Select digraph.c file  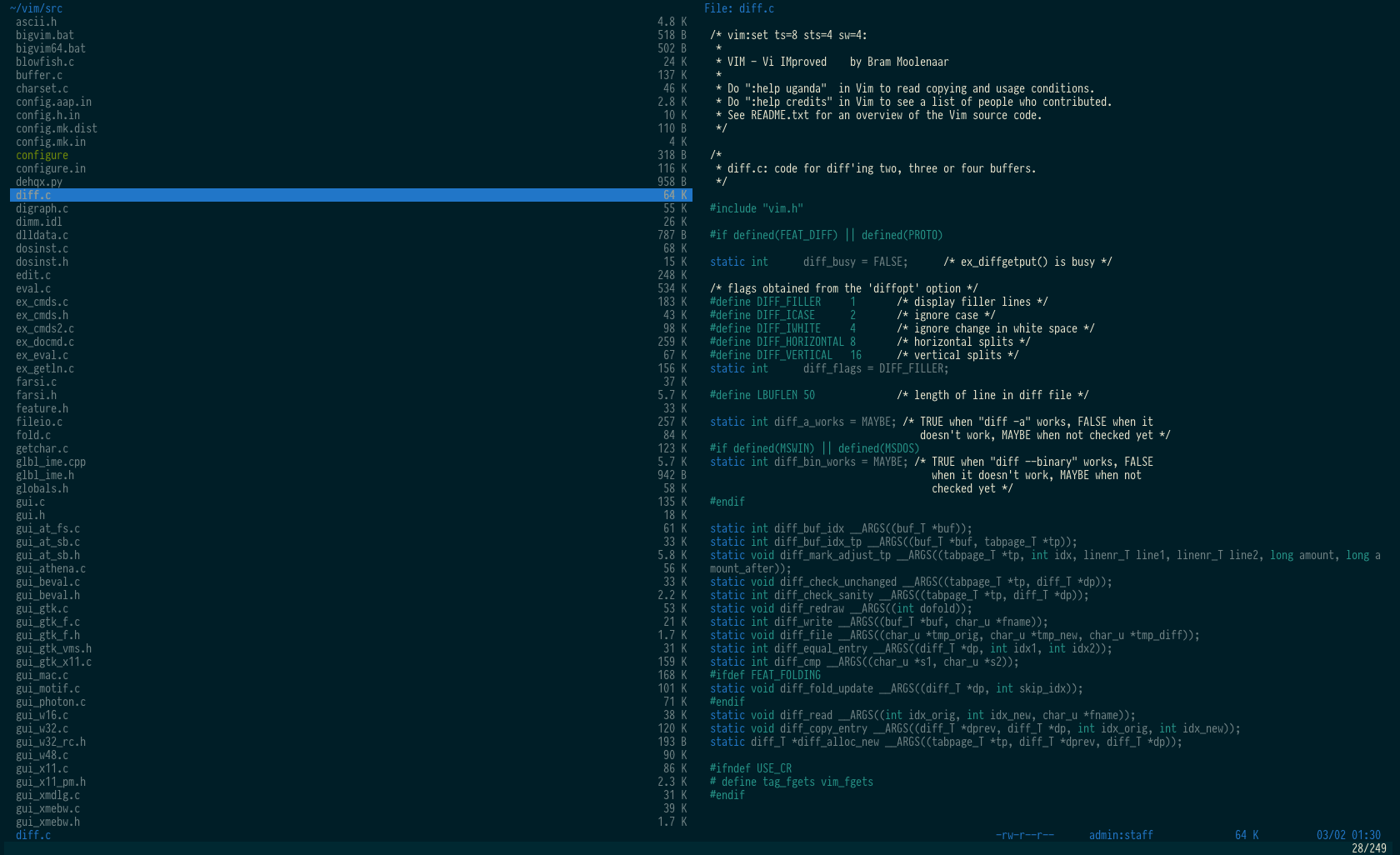point(351,208)
